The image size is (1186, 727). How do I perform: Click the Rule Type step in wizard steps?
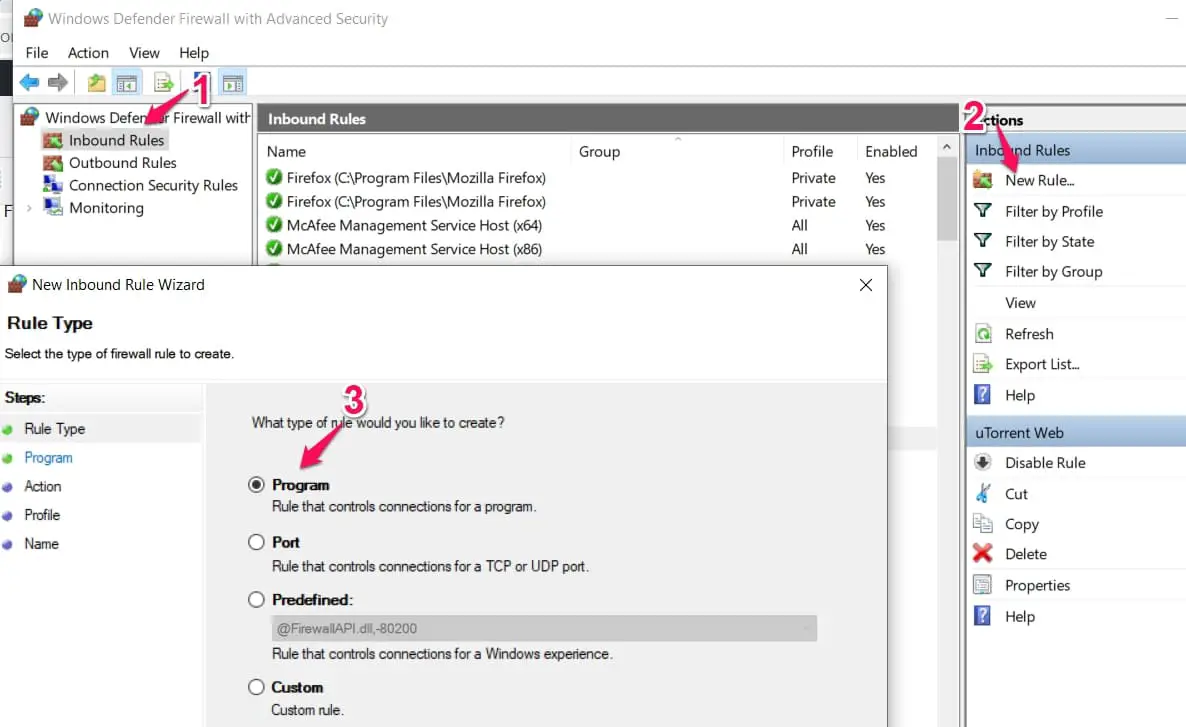54,429
